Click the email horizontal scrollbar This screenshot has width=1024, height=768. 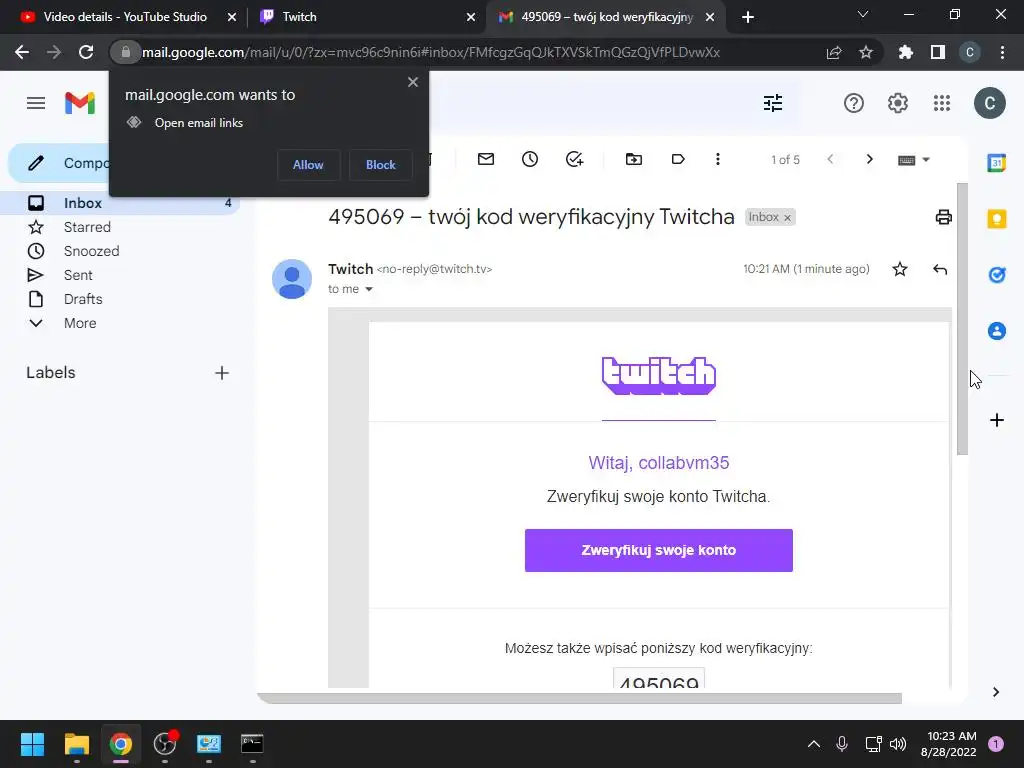[581, 698]
